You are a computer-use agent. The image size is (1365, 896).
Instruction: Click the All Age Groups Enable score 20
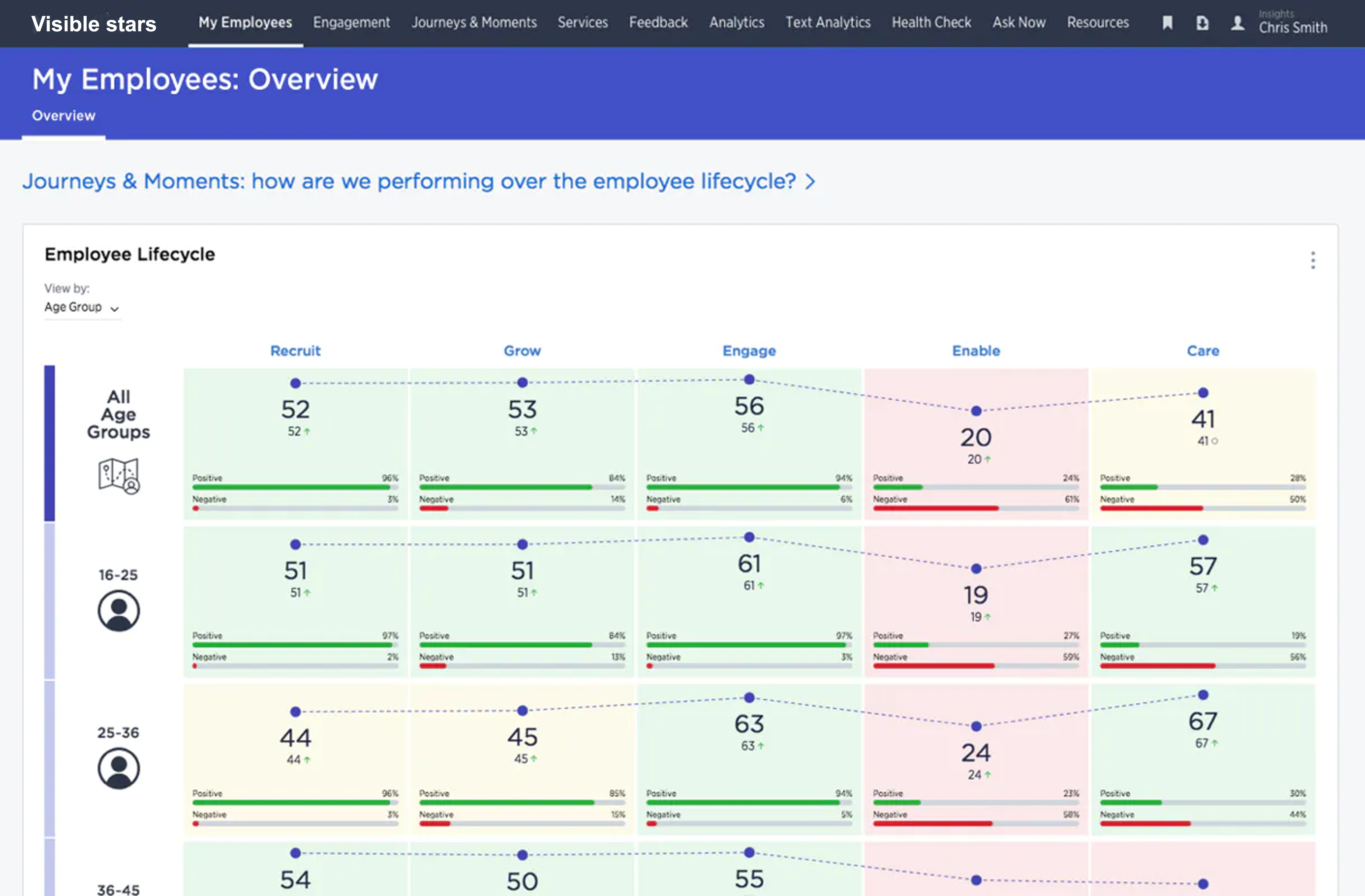click(x=976, y=437)
